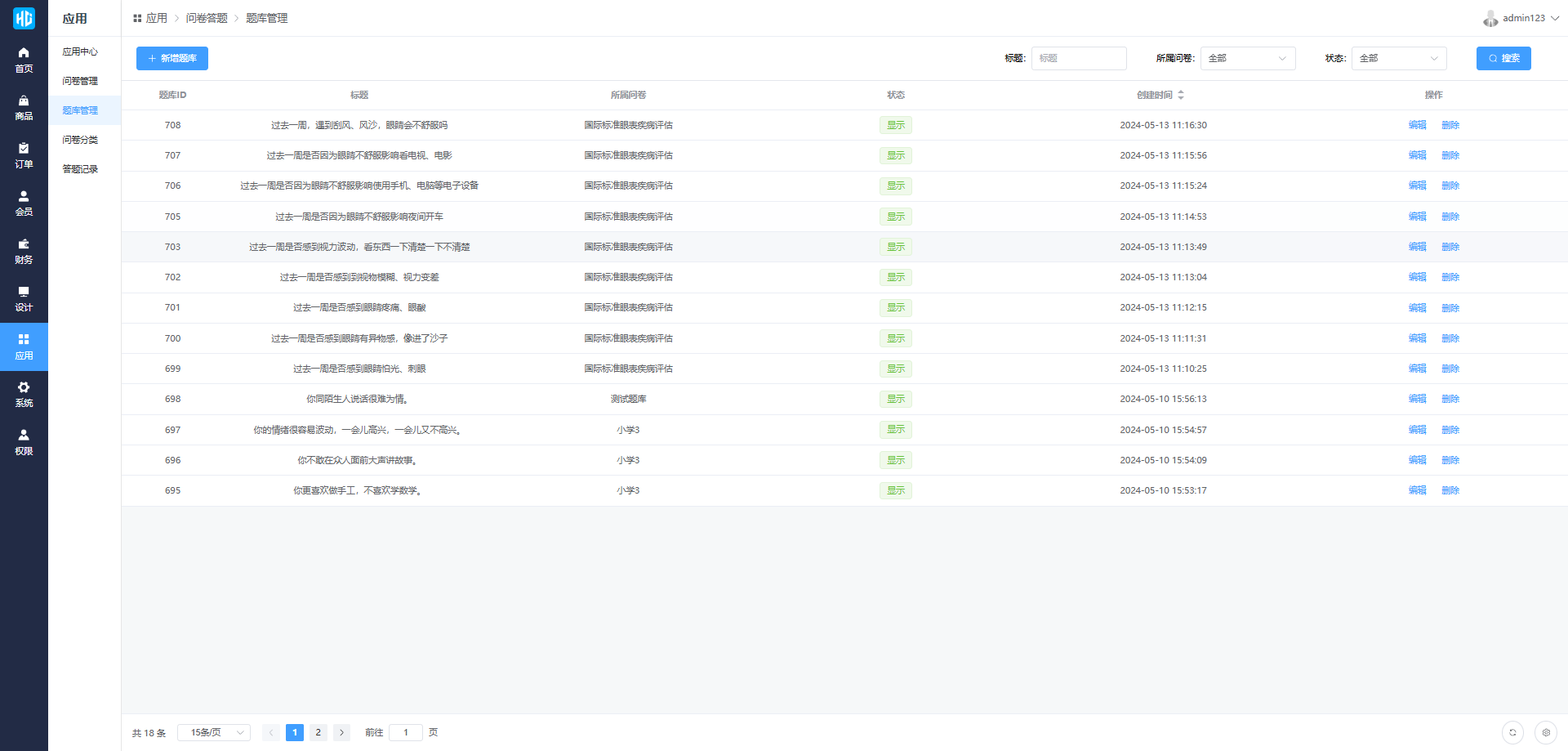
Task: Open the 15条/页 page size selector
Action: click(x=213, y=733)
